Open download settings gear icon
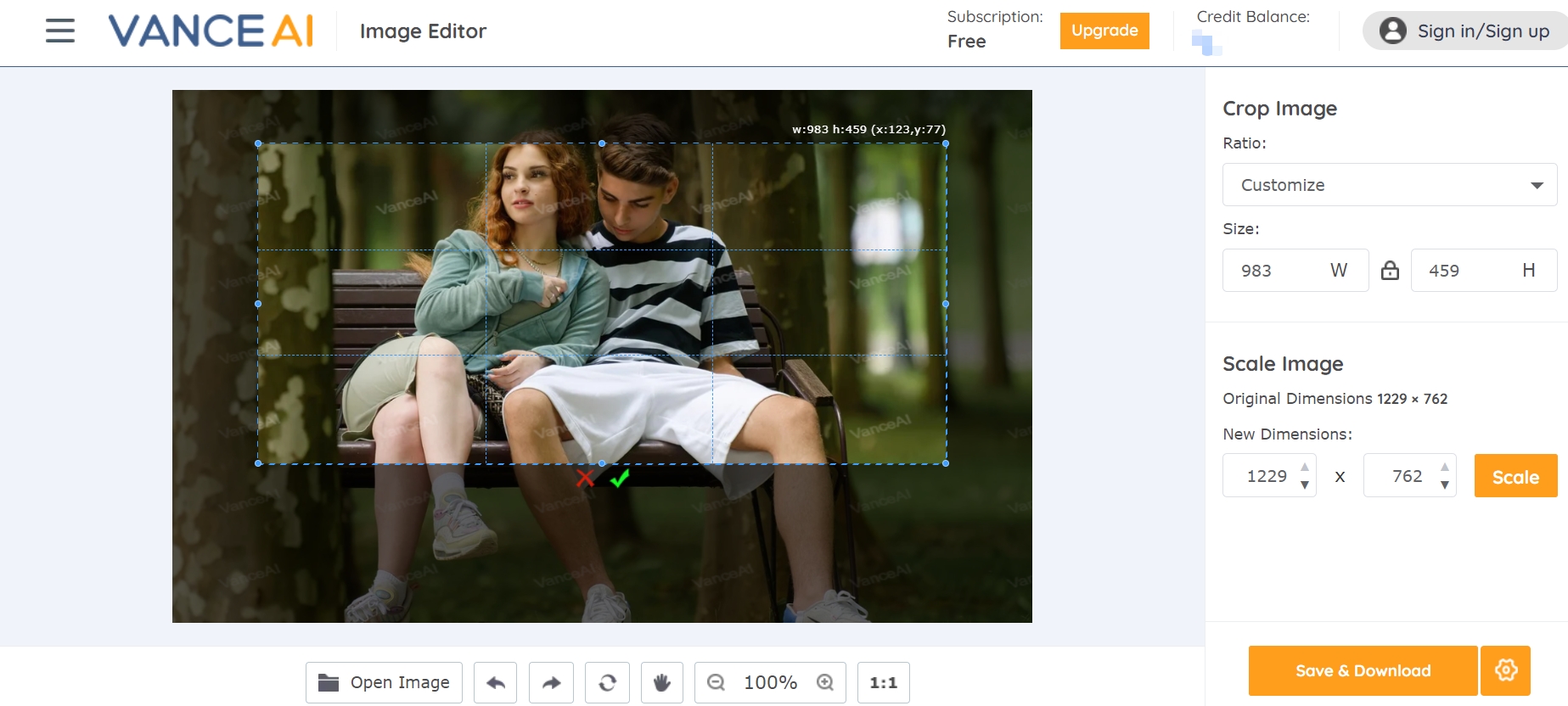 click(1506, 670)
